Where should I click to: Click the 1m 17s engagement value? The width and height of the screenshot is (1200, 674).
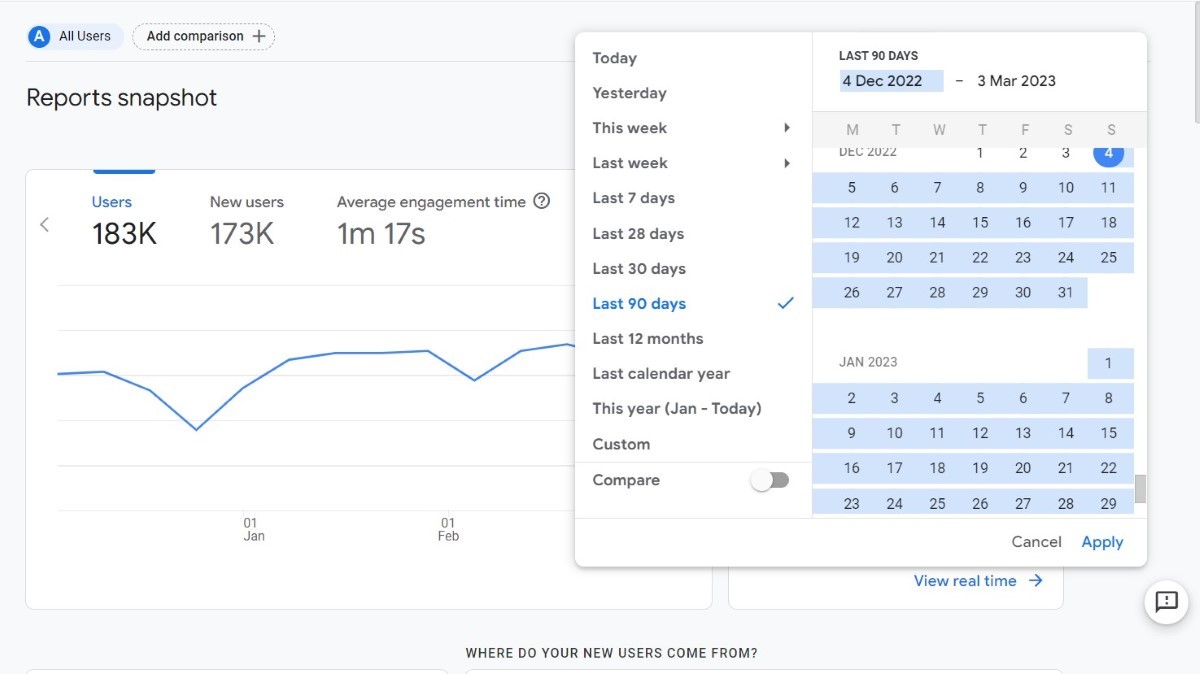click(381, 234)
